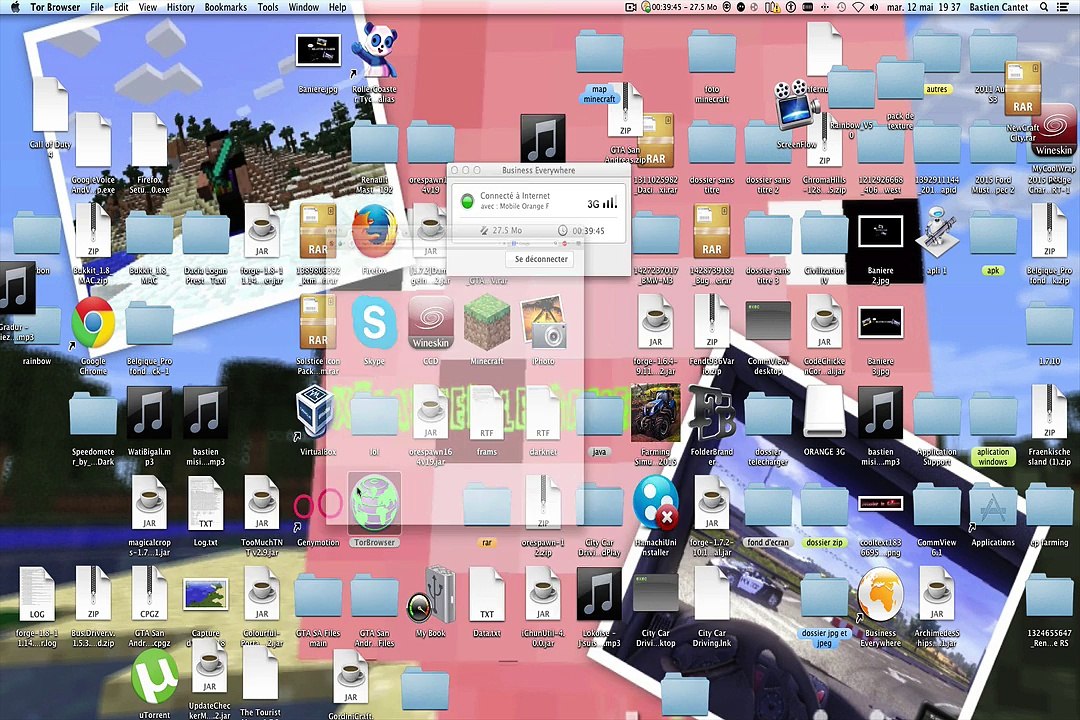The width and height of the screenshot is (1080, 720).
Task: Open the map minecraft folder
Action: coord(599,54)
